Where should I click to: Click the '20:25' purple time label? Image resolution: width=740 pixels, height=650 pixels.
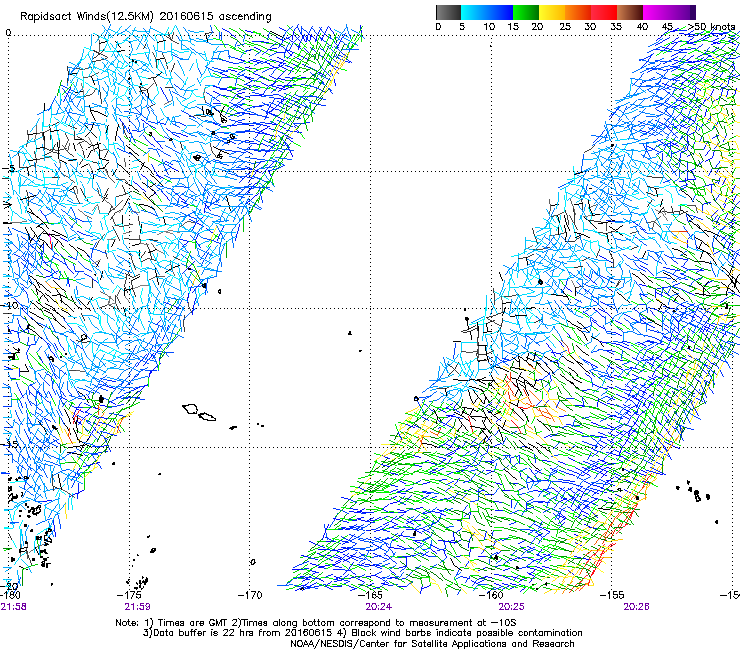click(x=512, y=607)
